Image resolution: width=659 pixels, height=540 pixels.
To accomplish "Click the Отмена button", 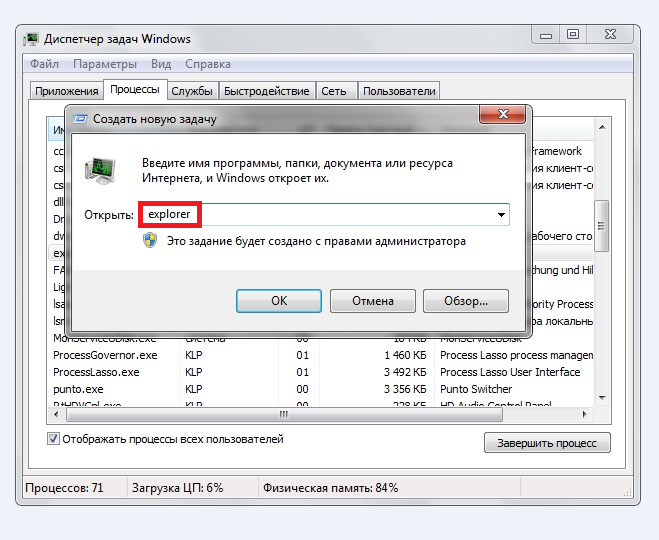I will click(373, 301).
